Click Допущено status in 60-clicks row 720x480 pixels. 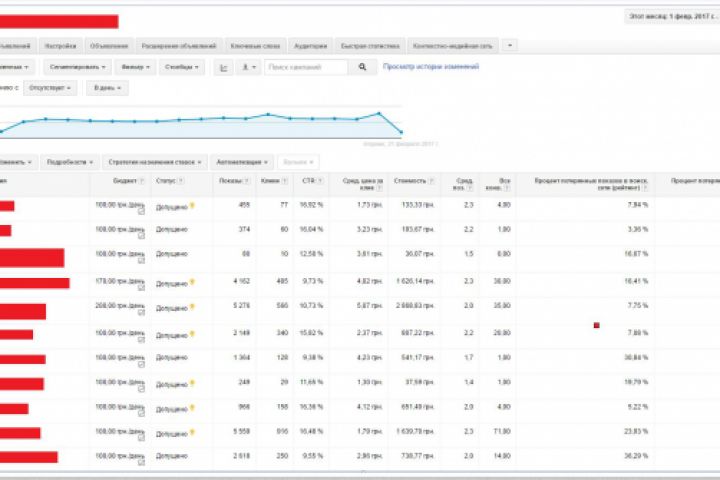172,229
